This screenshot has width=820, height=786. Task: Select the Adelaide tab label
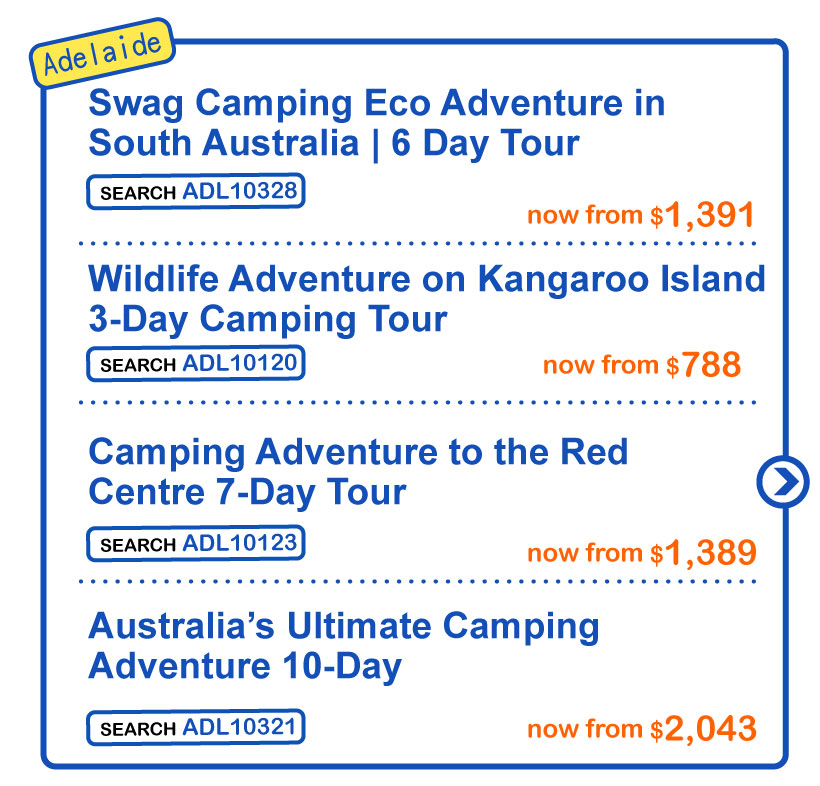tap(104, 57)
